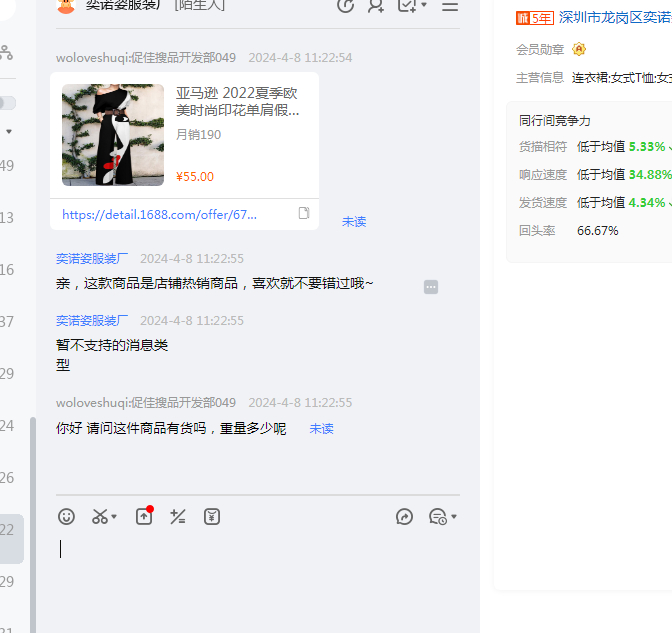Click the price ¥55.00 on product card

pyautogui.click(x=195, y=177)
